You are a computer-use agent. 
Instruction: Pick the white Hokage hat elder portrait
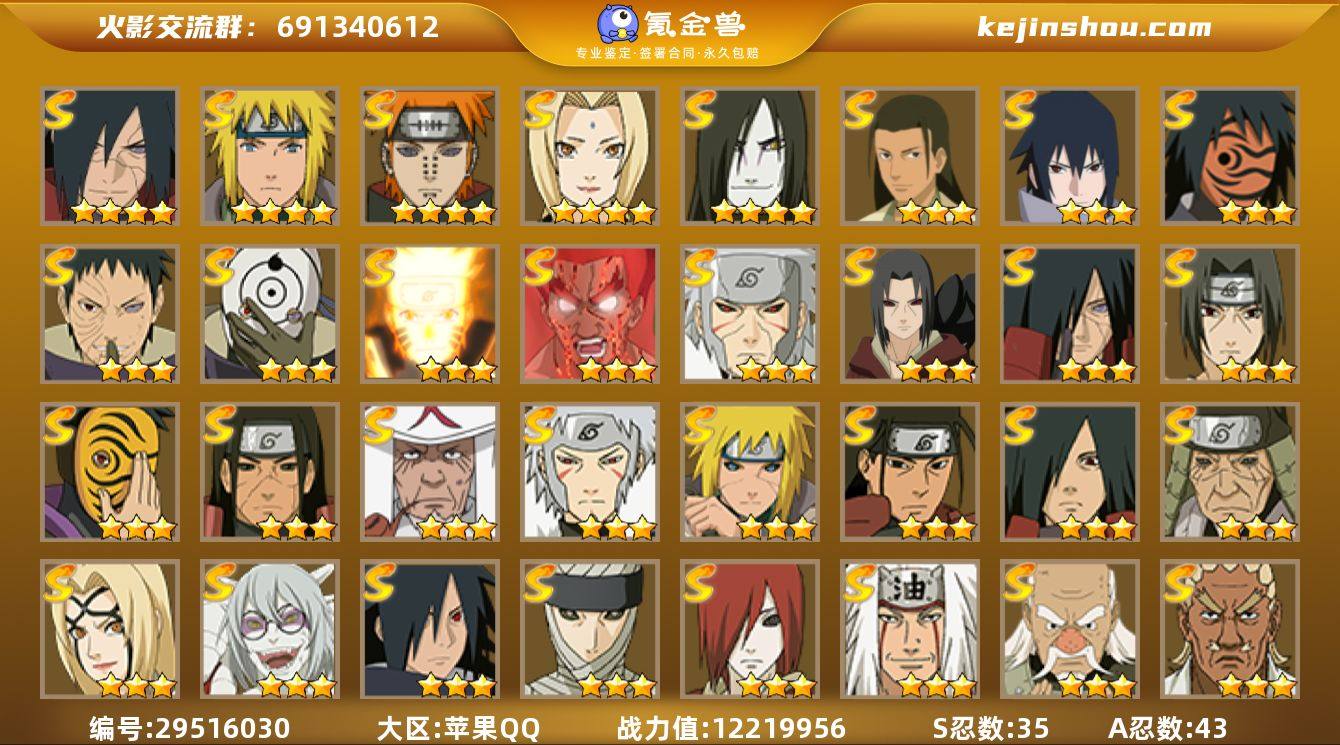tap(429, 472)
